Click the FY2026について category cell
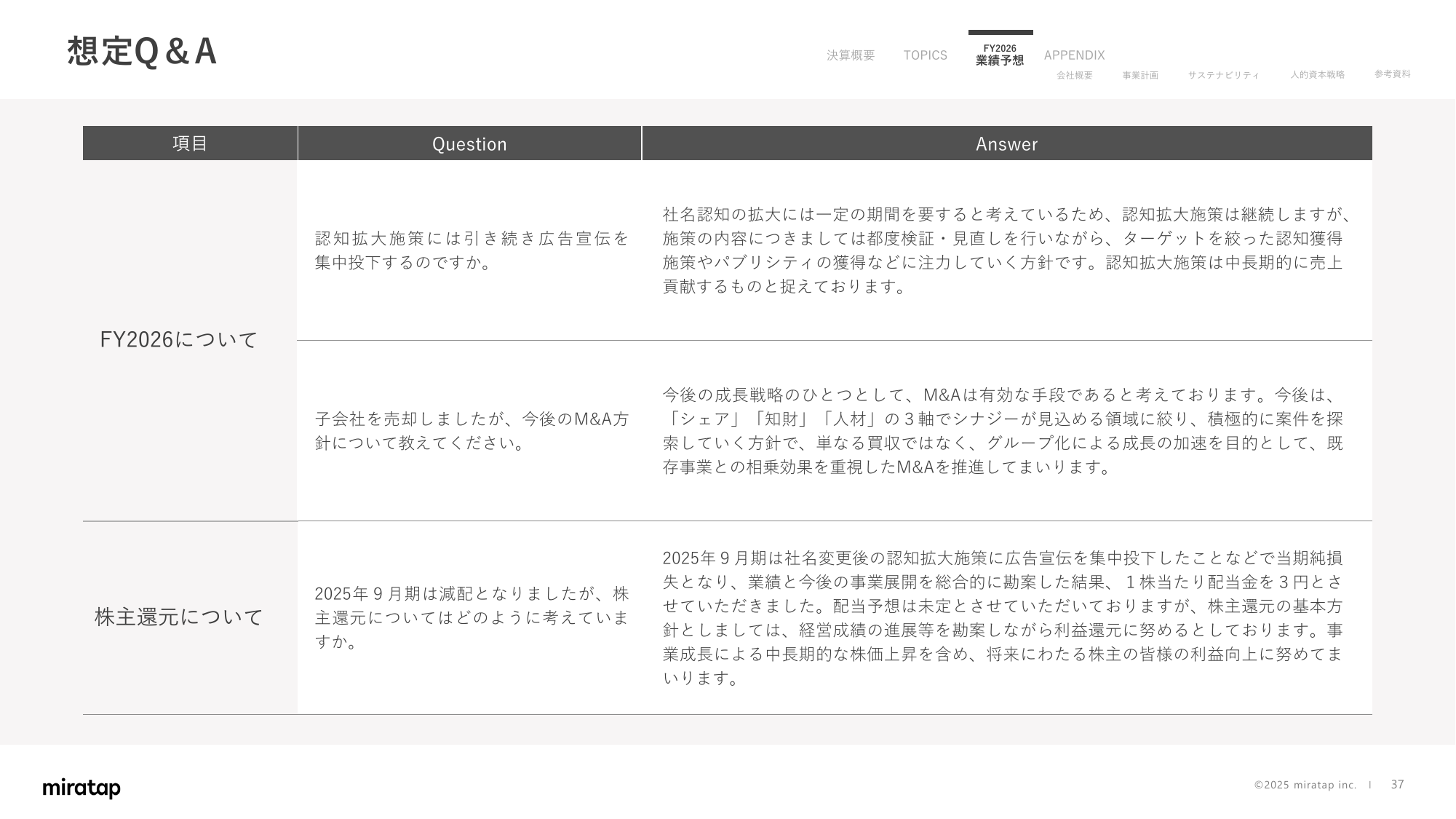 (x=179, y=339)
